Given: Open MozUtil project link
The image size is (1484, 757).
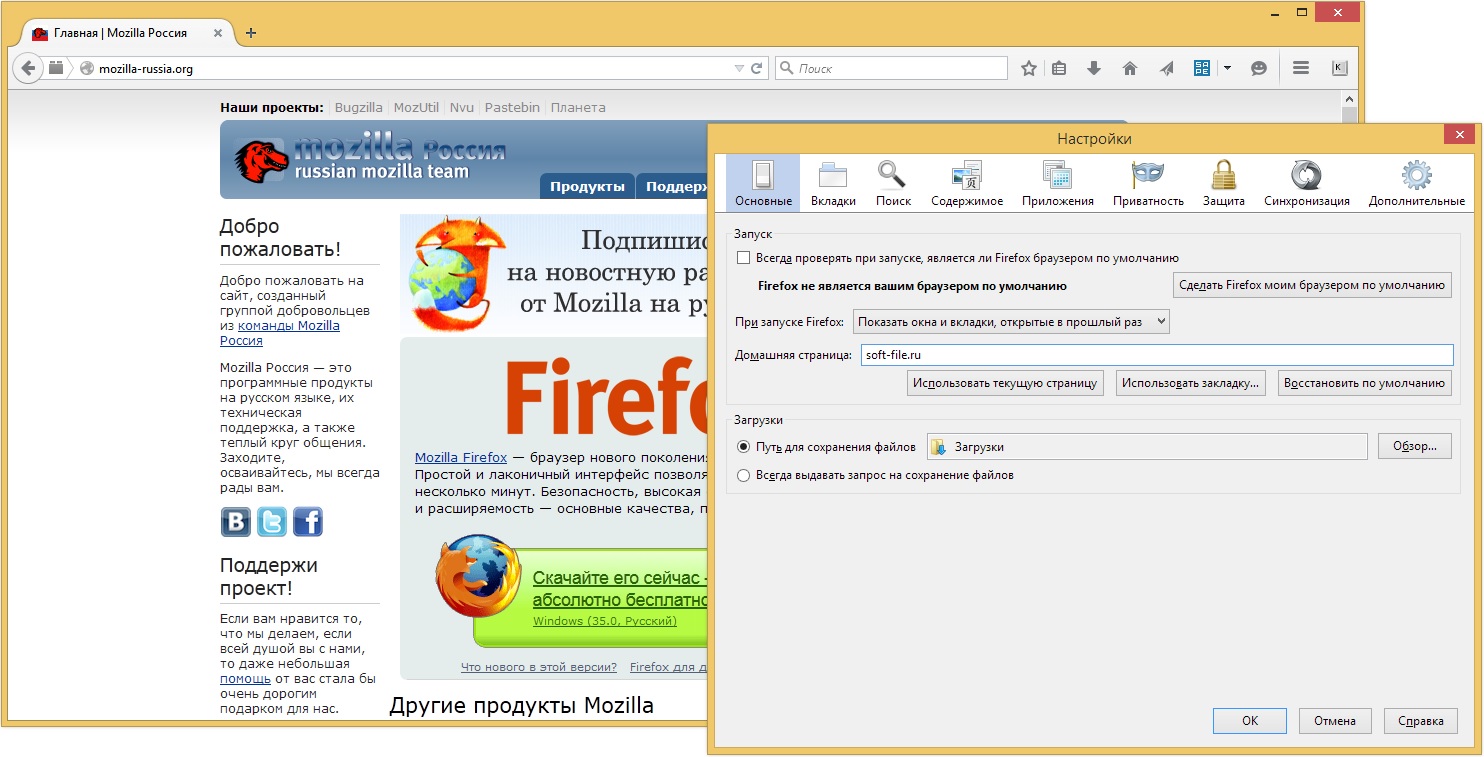Looking at the screenshot, I should coord(416,107).
